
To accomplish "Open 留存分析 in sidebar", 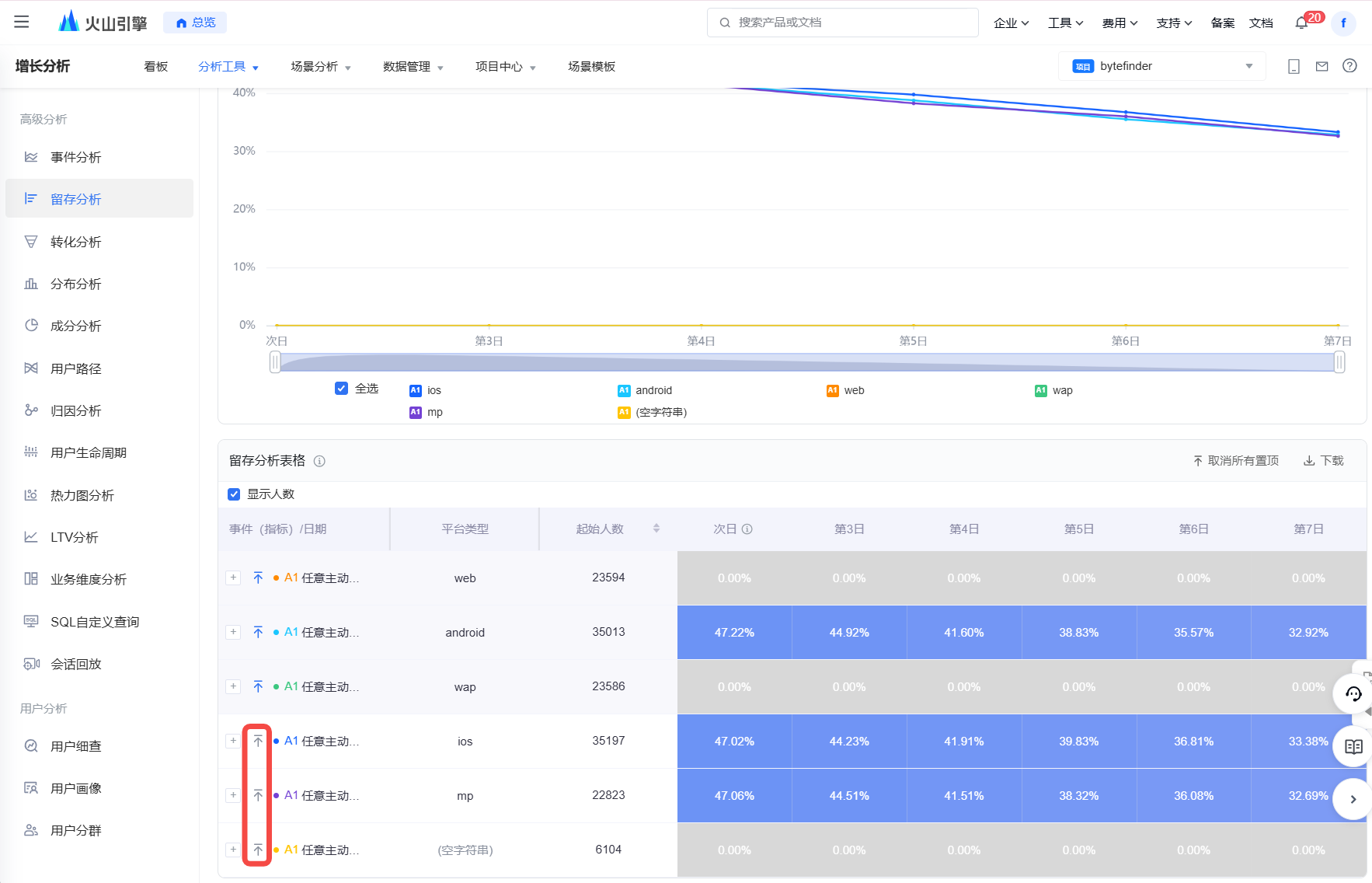I will pos(99,199).
